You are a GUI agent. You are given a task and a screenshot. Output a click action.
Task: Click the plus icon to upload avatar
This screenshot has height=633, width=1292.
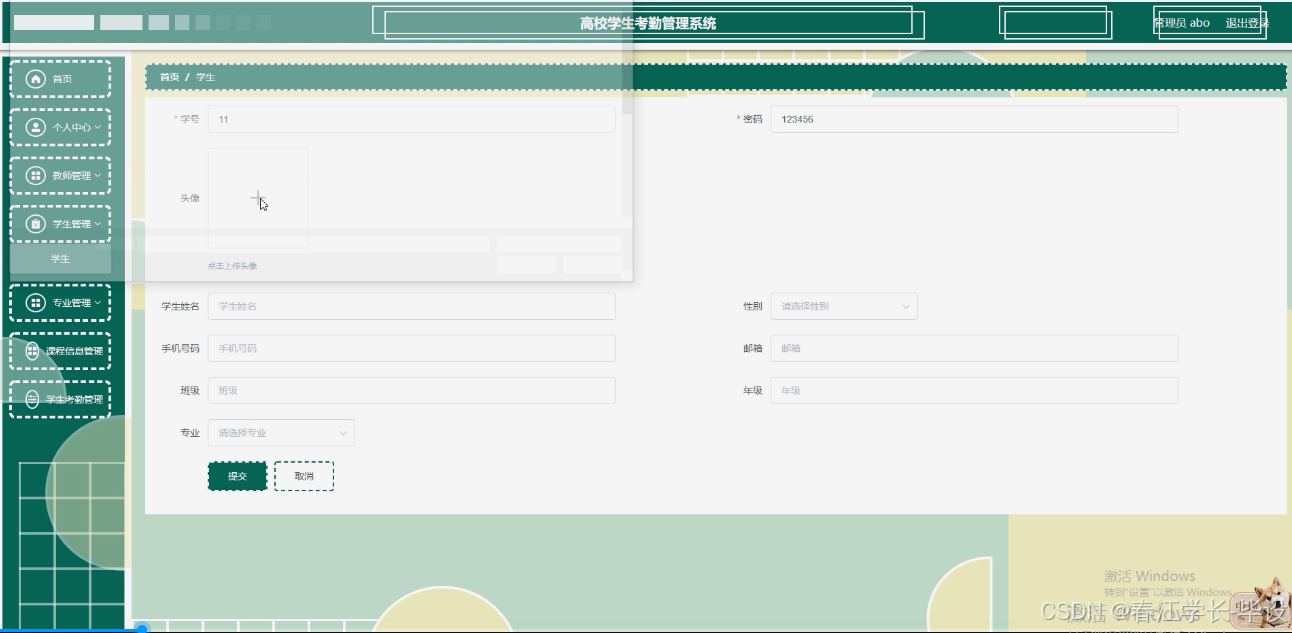(257, 198)
